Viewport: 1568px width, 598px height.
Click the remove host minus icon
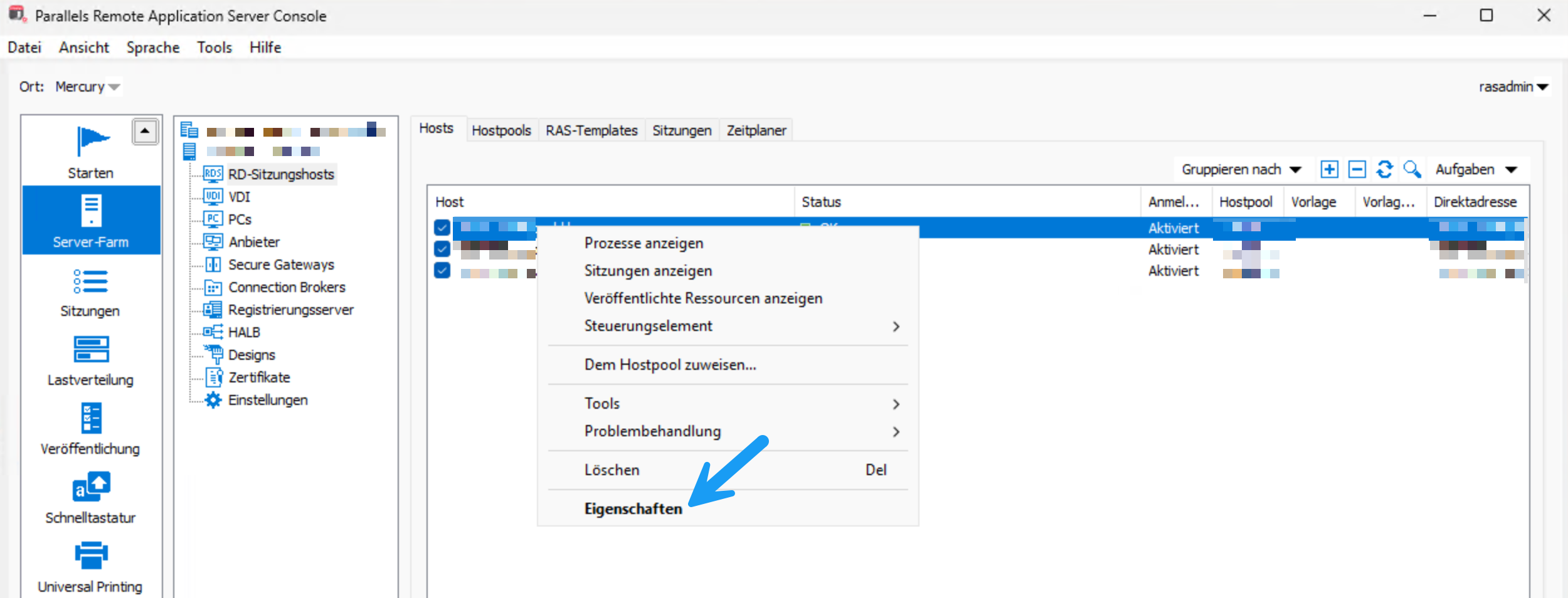(x=1357, y=169)
